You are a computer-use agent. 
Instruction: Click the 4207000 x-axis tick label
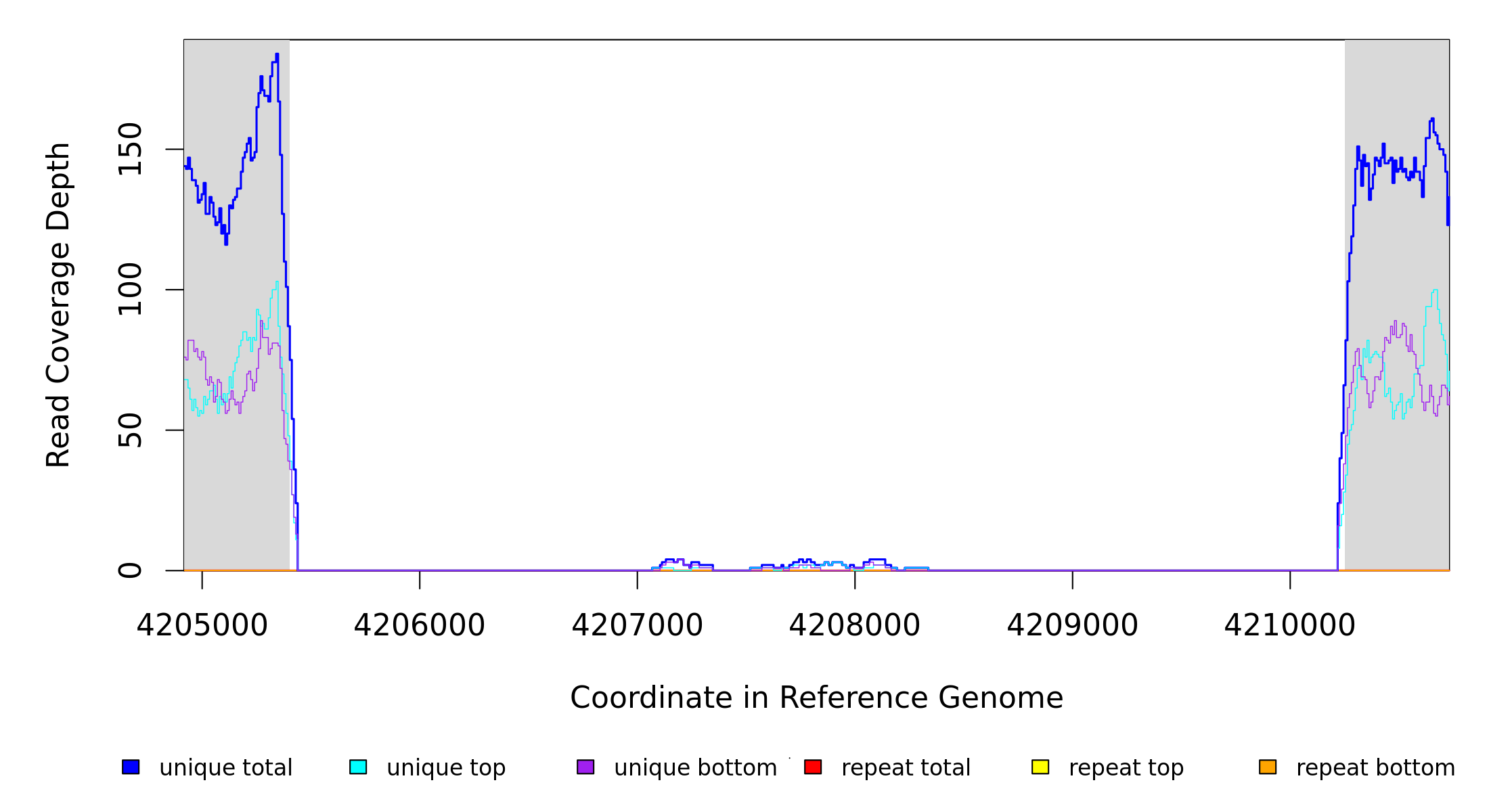coord(637,625)
